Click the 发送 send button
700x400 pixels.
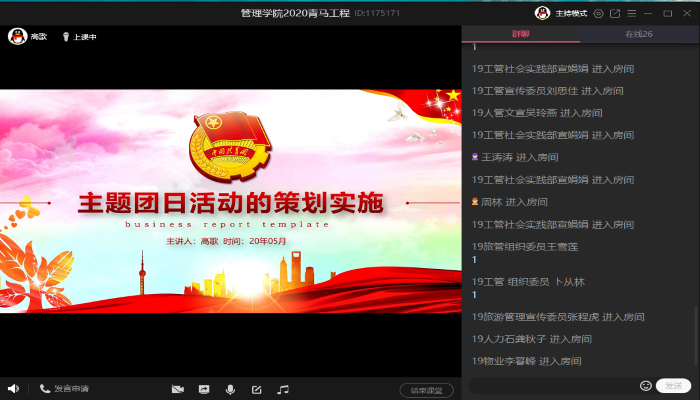point(674,385)
